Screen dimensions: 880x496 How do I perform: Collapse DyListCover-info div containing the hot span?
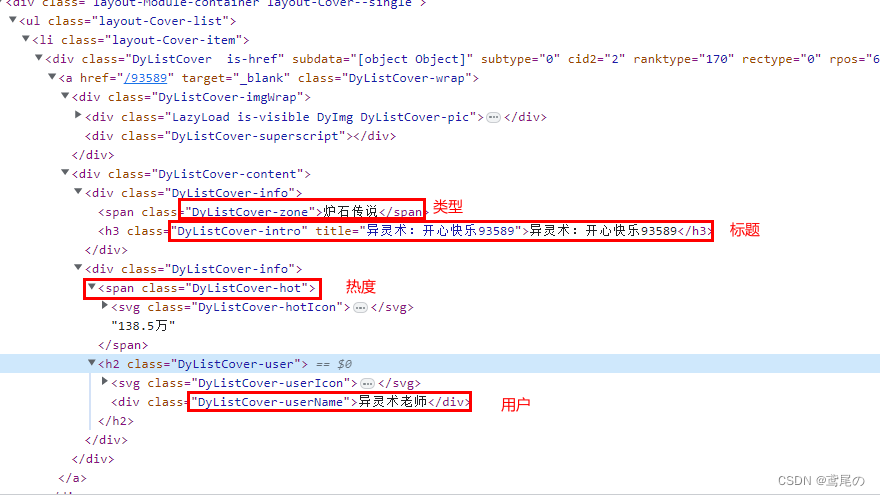click(x=78, y=268)
